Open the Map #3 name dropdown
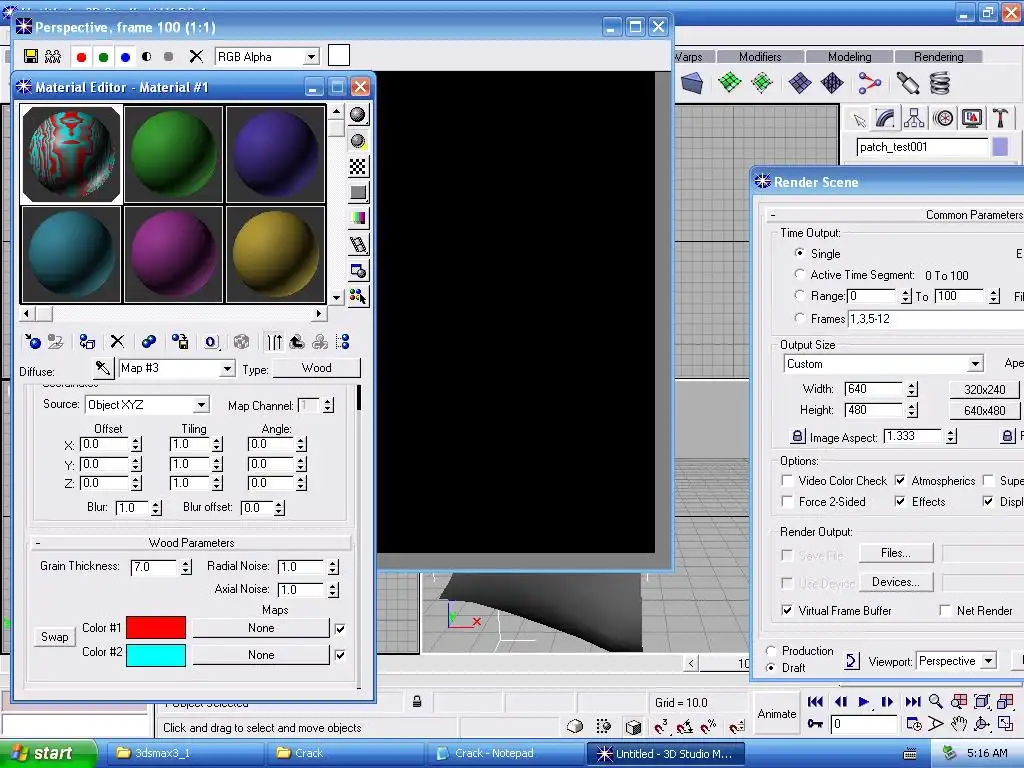1024x768 pixels. 227,368
